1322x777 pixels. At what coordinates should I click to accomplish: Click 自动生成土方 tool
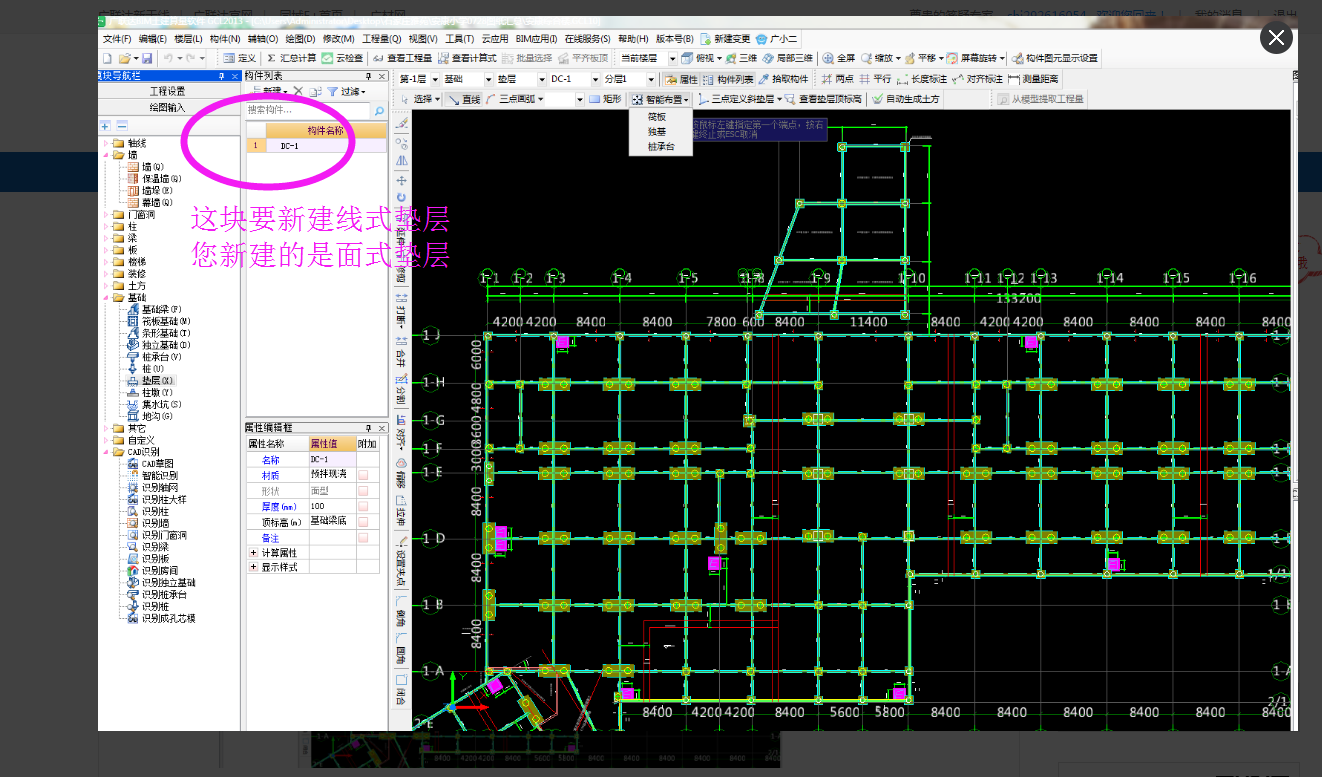(906, 99)
